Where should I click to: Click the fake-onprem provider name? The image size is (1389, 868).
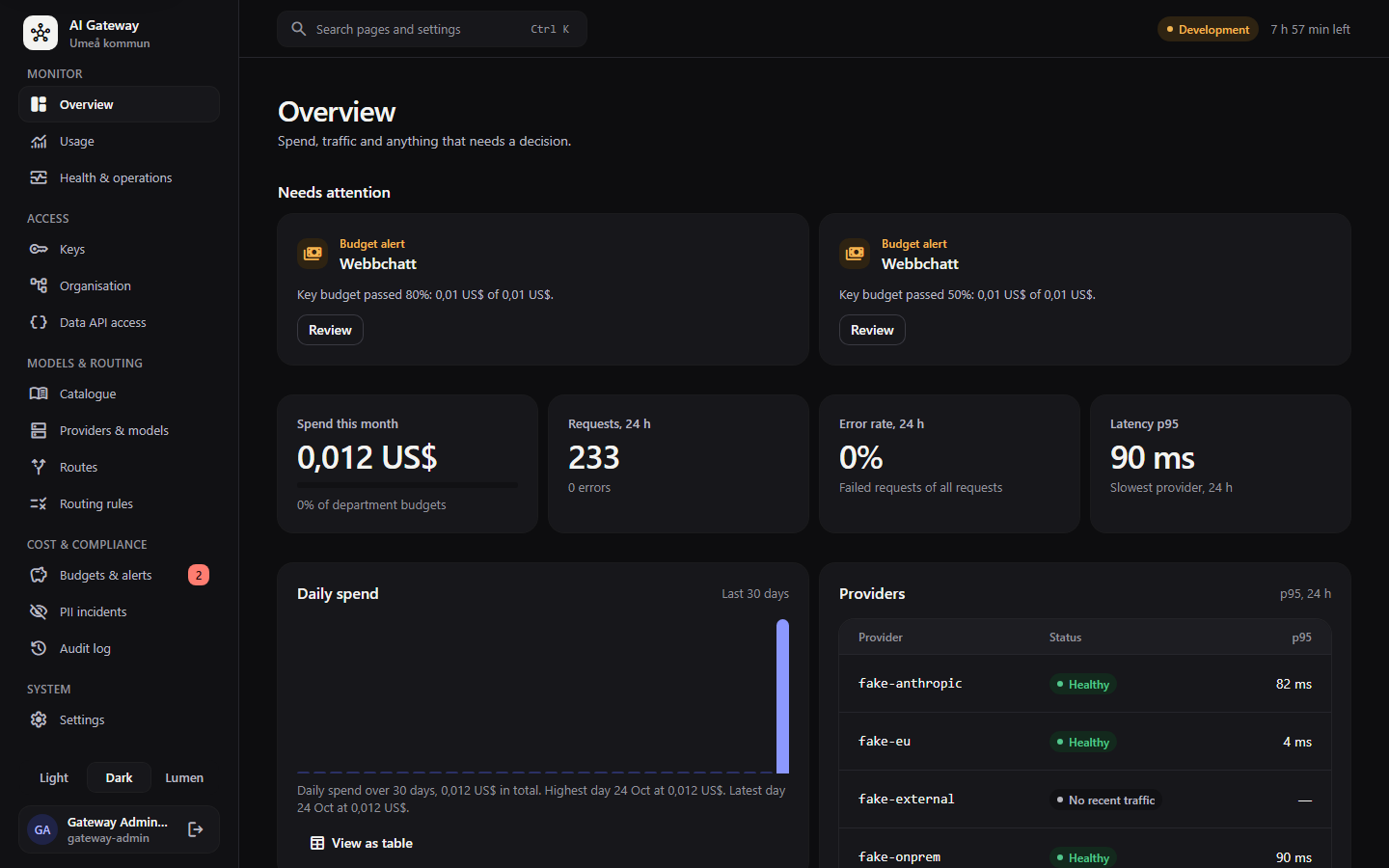(x=899, y=856)
